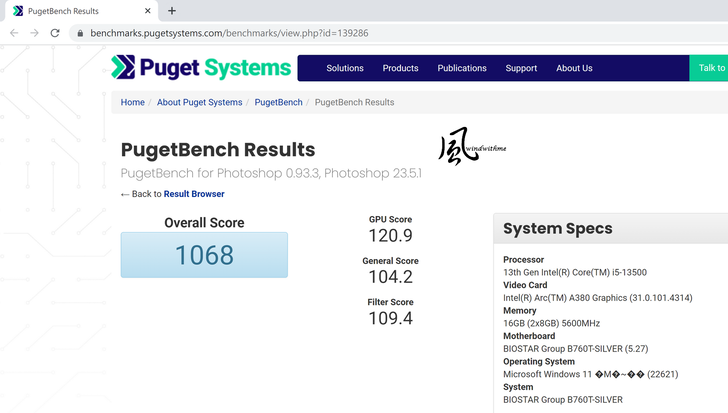This screenshot has width=728, height=413.
Task: Click the green Talk to button
Action: (710, 68)
